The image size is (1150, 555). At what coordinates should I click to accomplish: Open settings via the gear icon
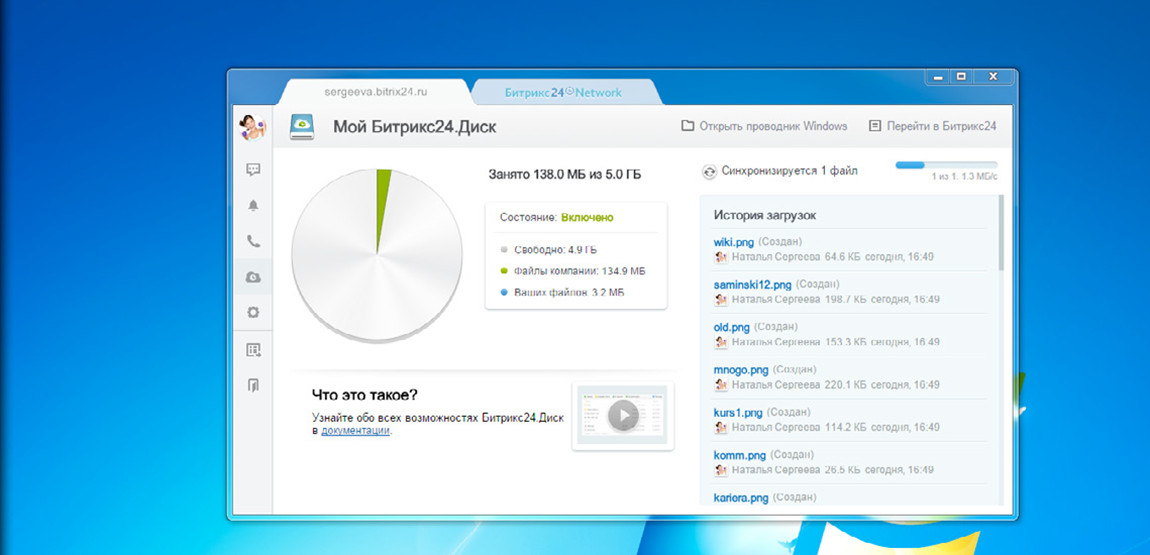pyautogui.click(x=253, y=313)
